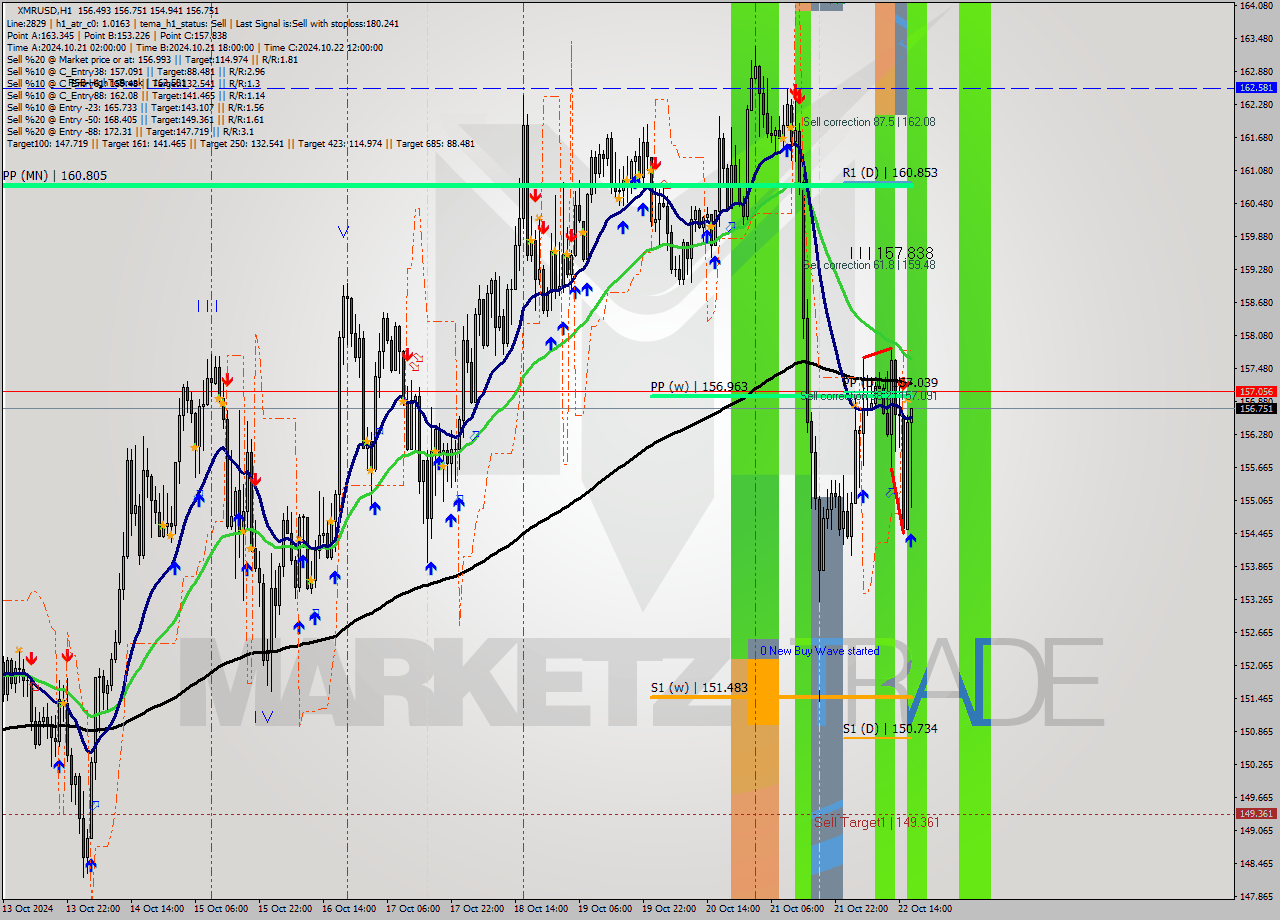Select the '19 Oct 06:00' time label

[604, 909]
